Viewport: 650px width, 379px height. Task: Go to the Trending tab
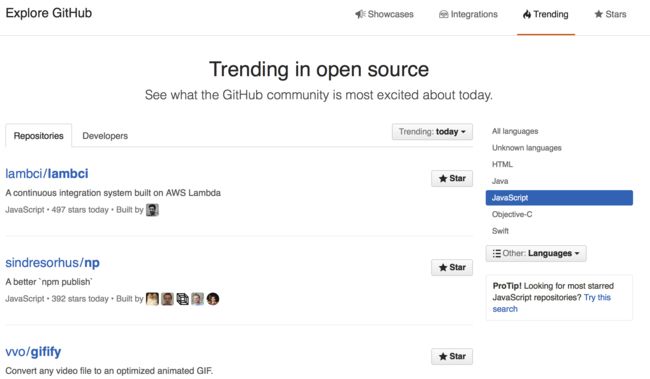(546, 14)
